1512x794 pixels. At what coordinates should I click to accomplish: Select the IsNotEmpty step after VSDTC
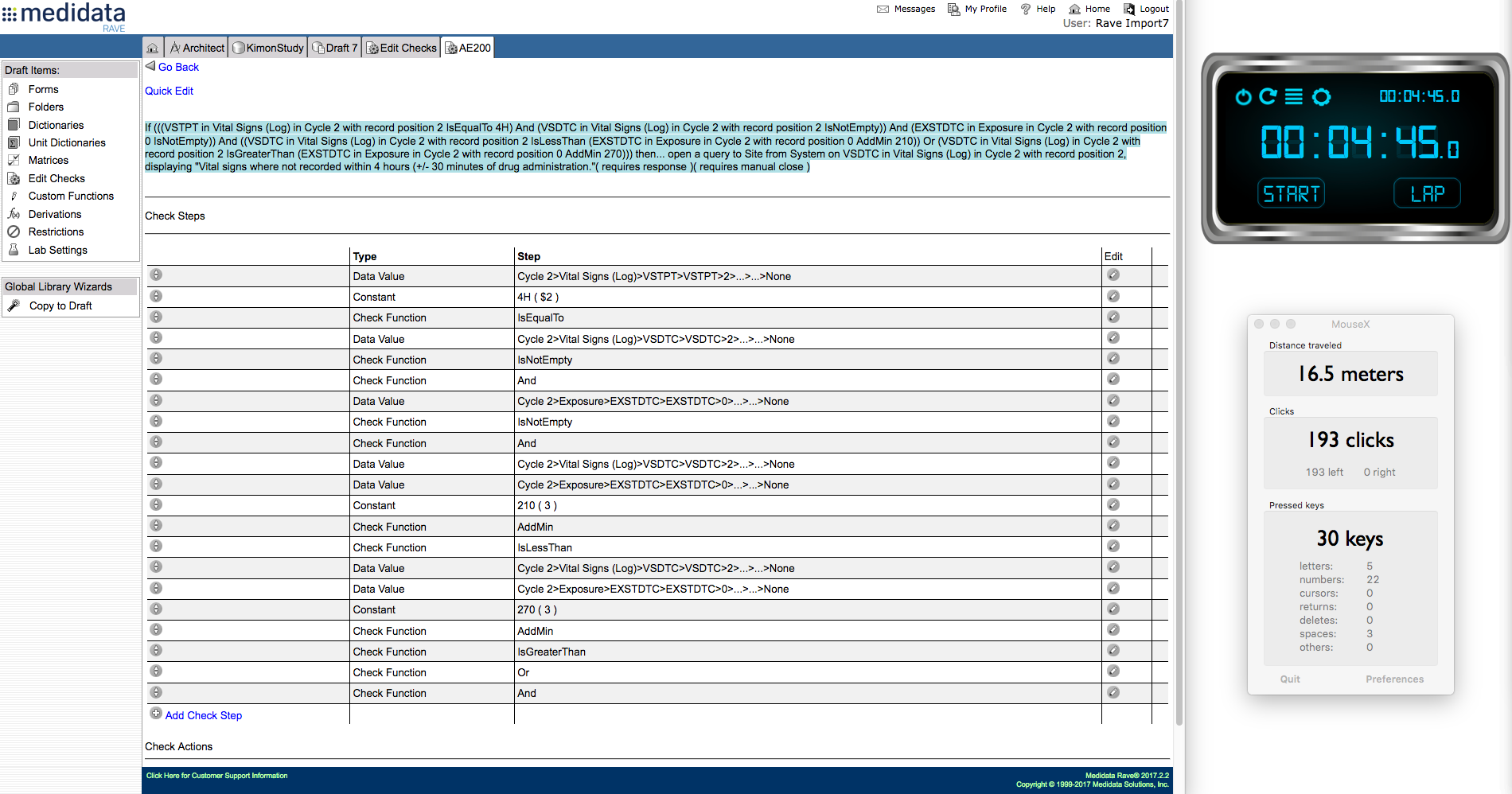[x=544, y=360]
